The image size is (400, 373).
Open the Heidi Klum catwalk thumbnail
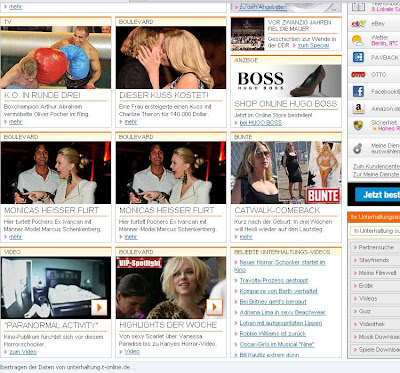pos(286,173)
